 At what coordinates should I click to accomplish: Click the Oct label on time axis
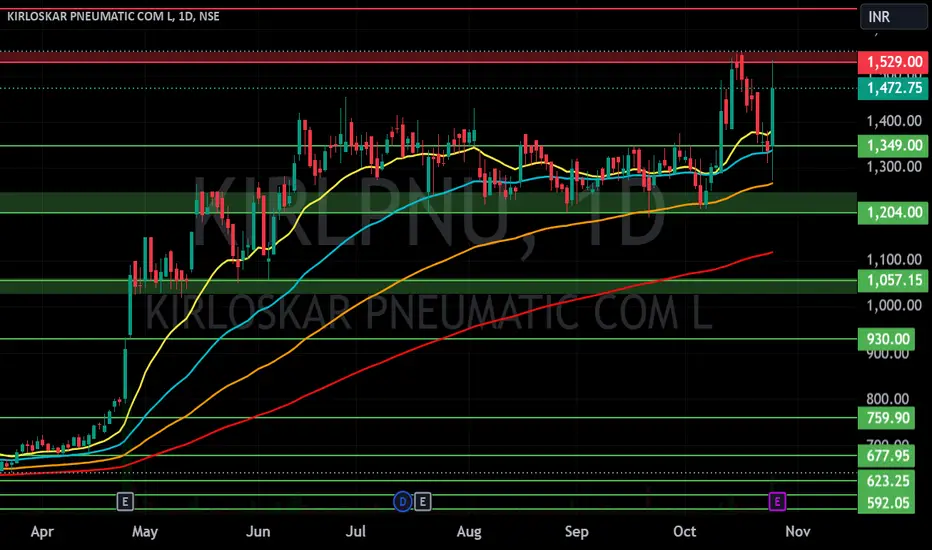[x=684, y=531]
